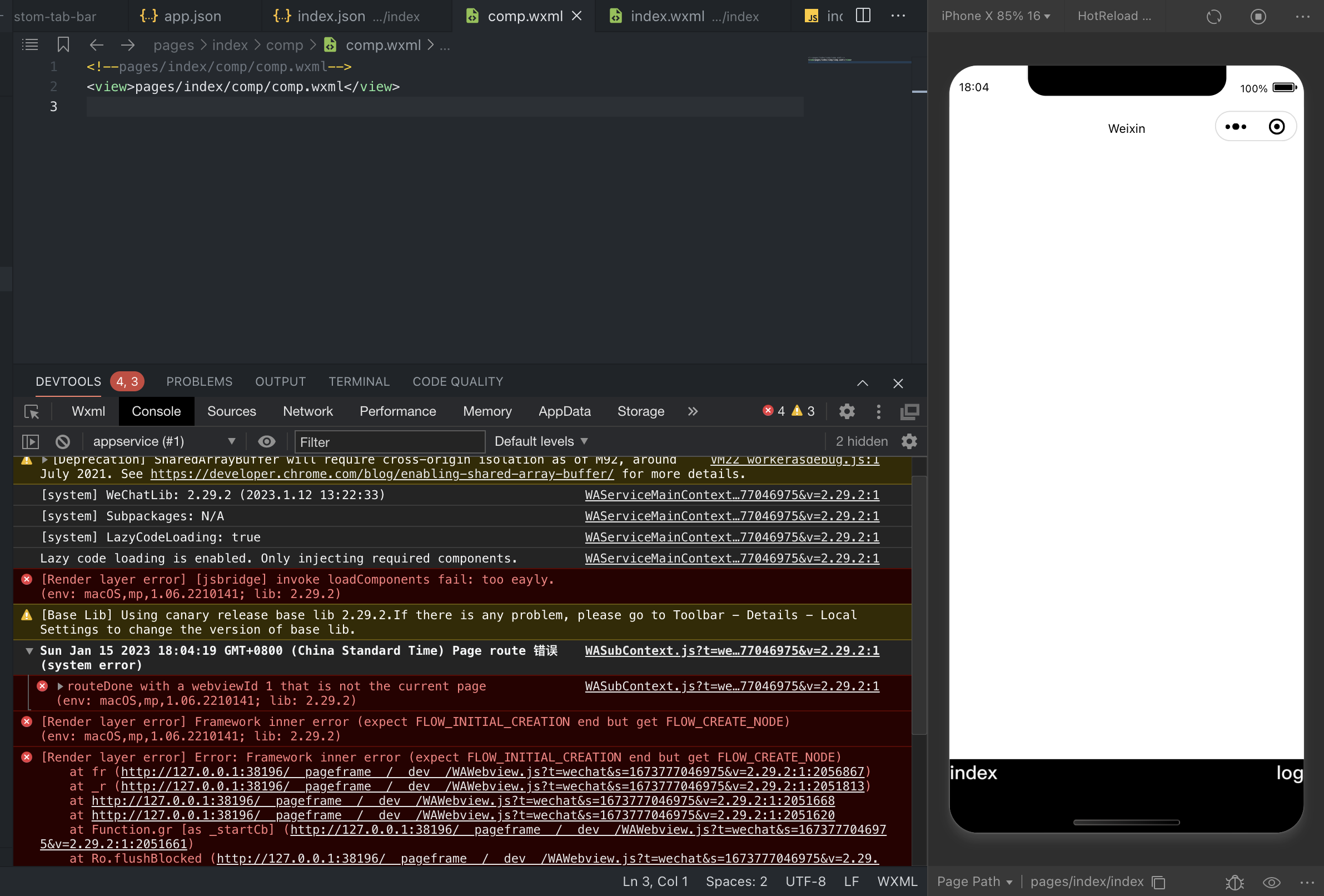Open the Default levels dropdown
Image resolution: width=1324 pixels, height=896 pixels.
click(540, 441)
